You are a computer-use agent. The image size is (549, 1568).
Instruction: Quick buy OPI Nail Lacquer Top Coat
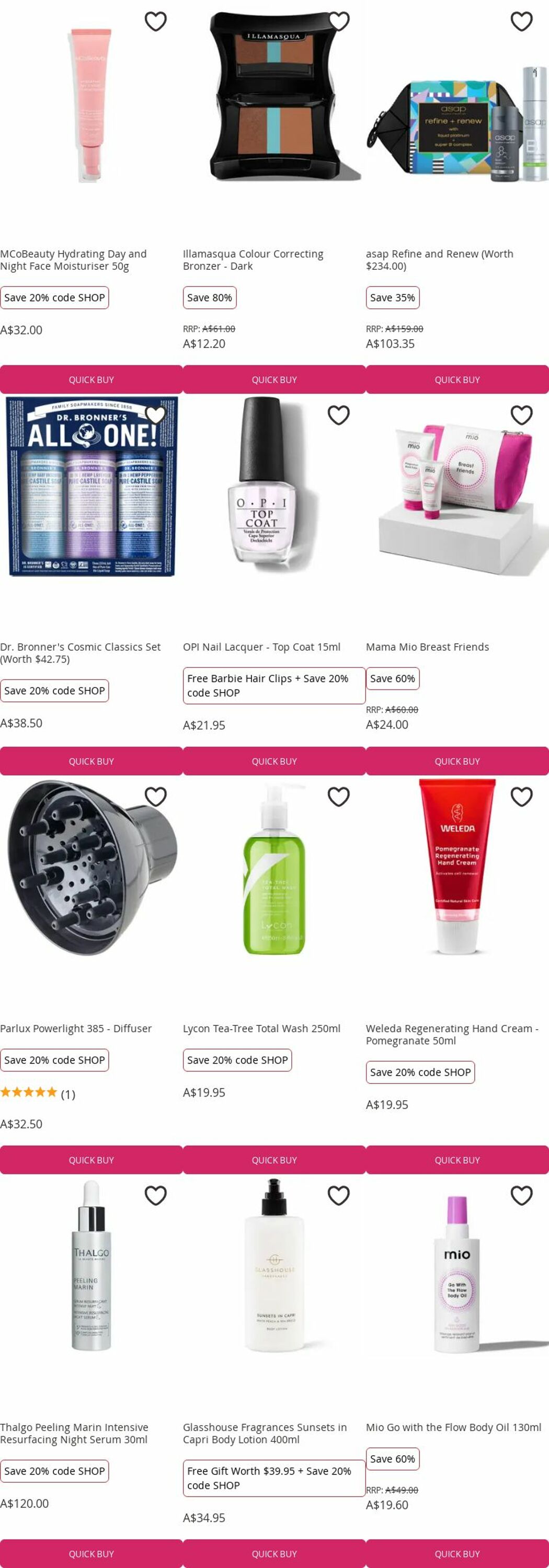pyautogui.click(x=274, y=761)
